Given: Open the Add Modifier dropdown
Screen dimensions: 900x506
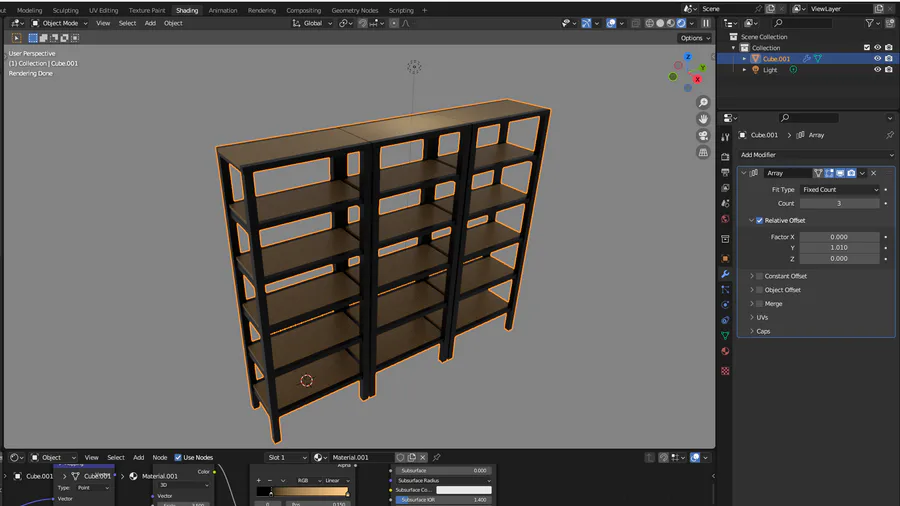Looking at the screenshot, I should (x=816, y=155).
